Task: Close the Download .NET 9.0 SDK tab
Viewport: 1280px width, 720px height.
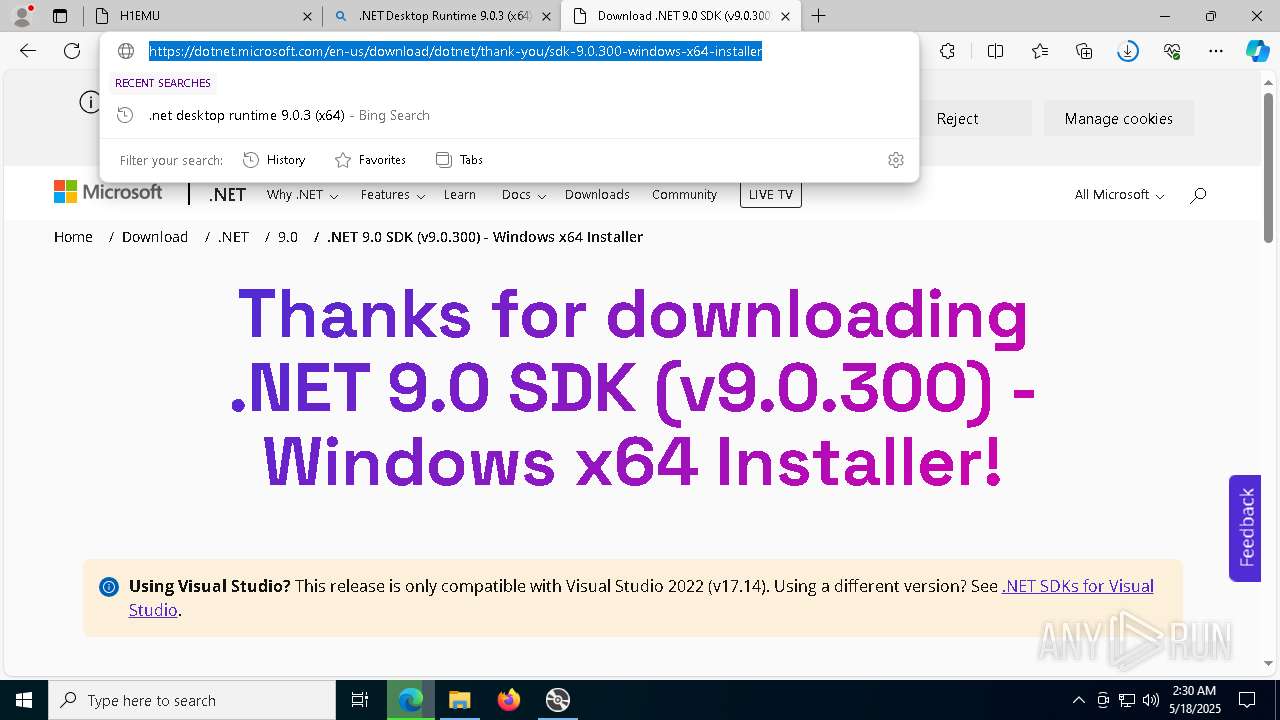Action: click(785, 16)
